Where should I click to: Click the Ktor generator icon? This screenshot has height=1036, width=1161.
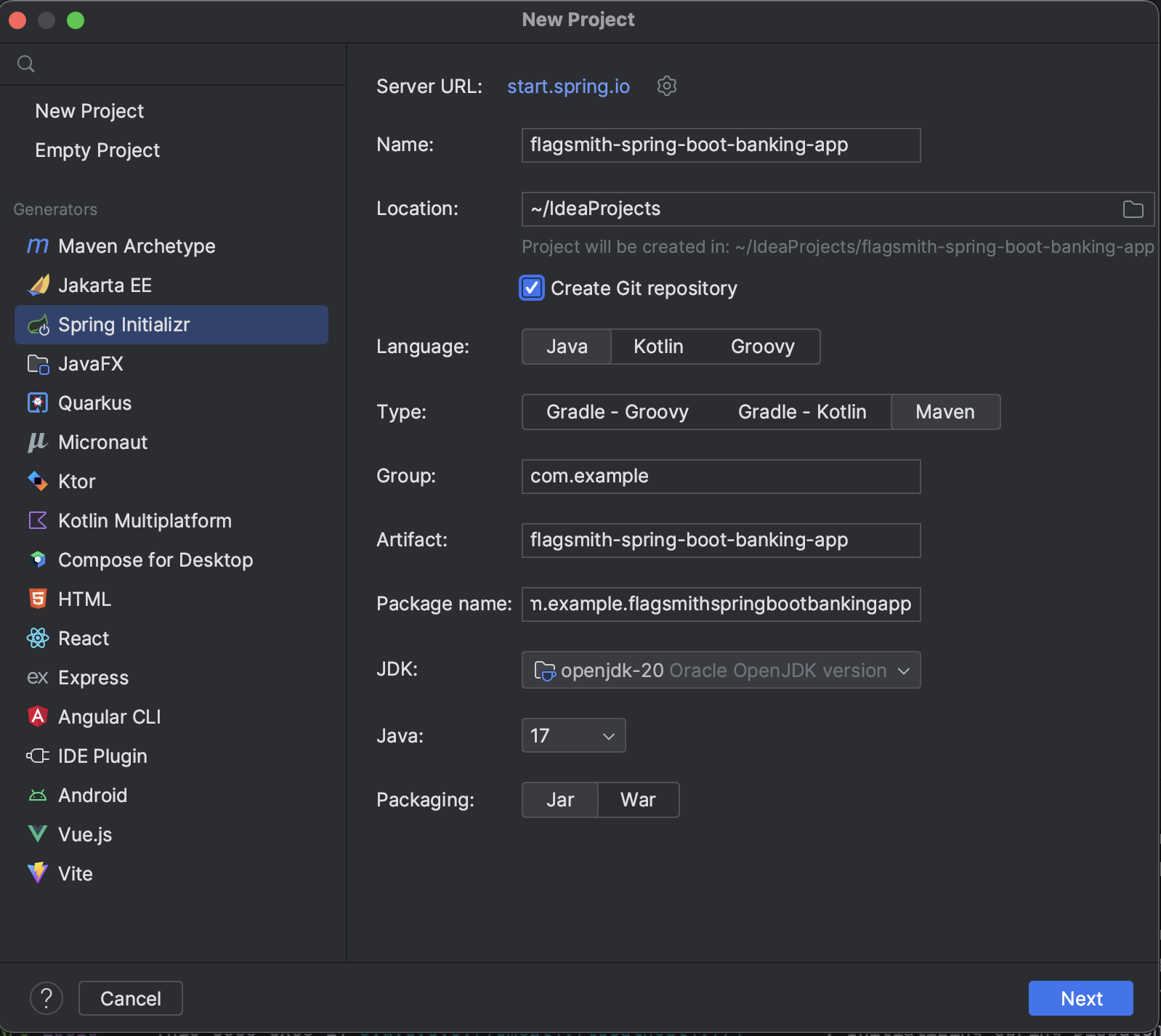[38, 482]
